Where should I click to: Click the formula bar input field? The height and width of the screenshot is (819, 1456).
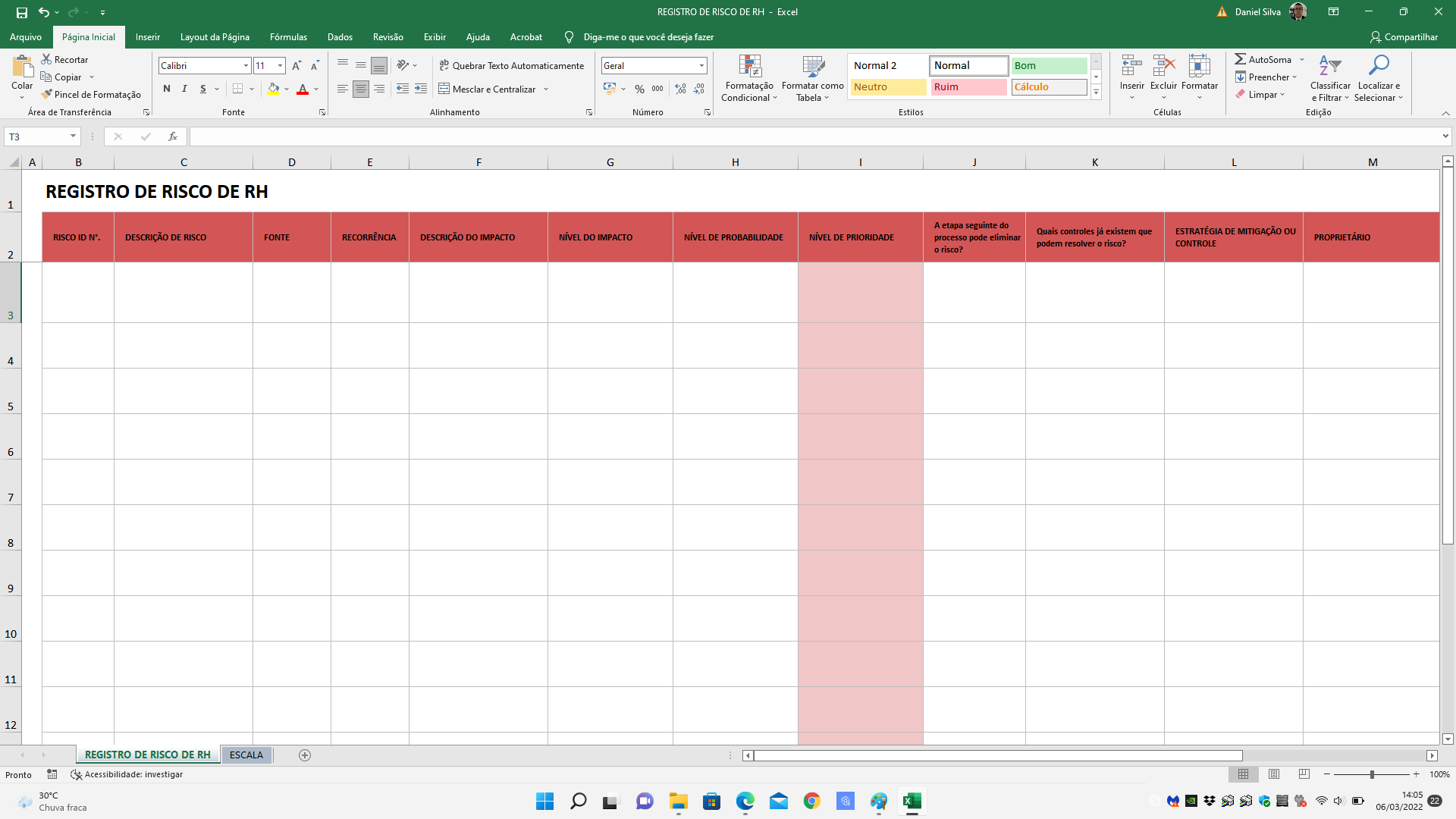(x=811, y=136)
